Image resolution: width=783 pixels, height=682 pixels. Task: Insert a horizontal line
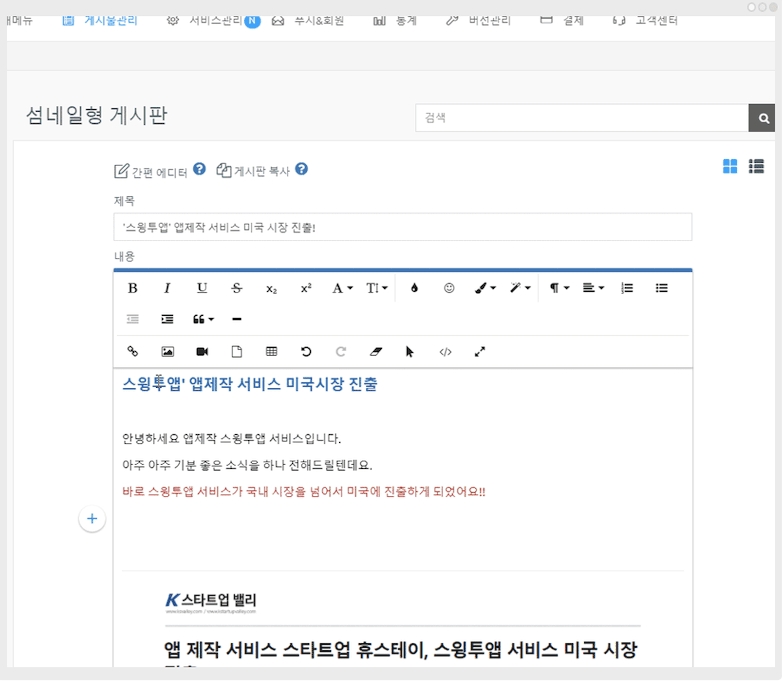[237, 319]
